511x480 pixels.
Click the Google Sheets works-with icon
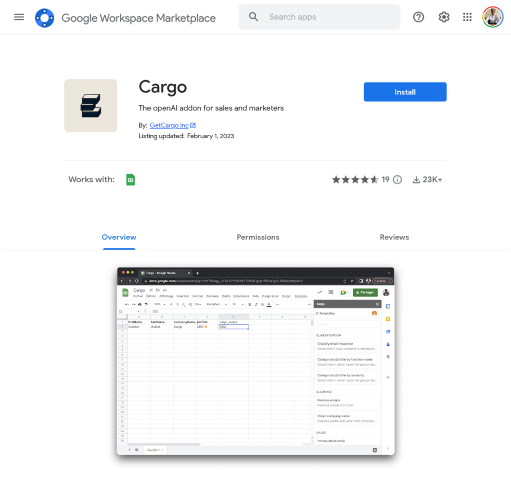pos(131,180)
